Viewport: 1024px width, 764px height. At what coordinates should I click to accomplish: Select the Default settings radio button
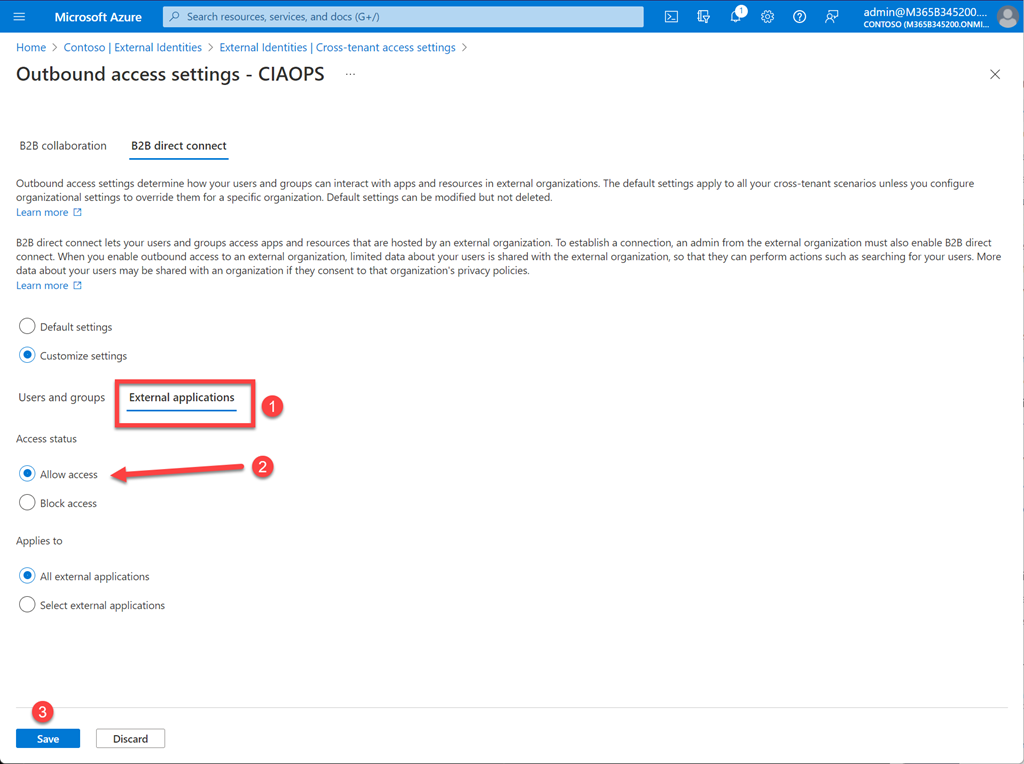[28, 327]
